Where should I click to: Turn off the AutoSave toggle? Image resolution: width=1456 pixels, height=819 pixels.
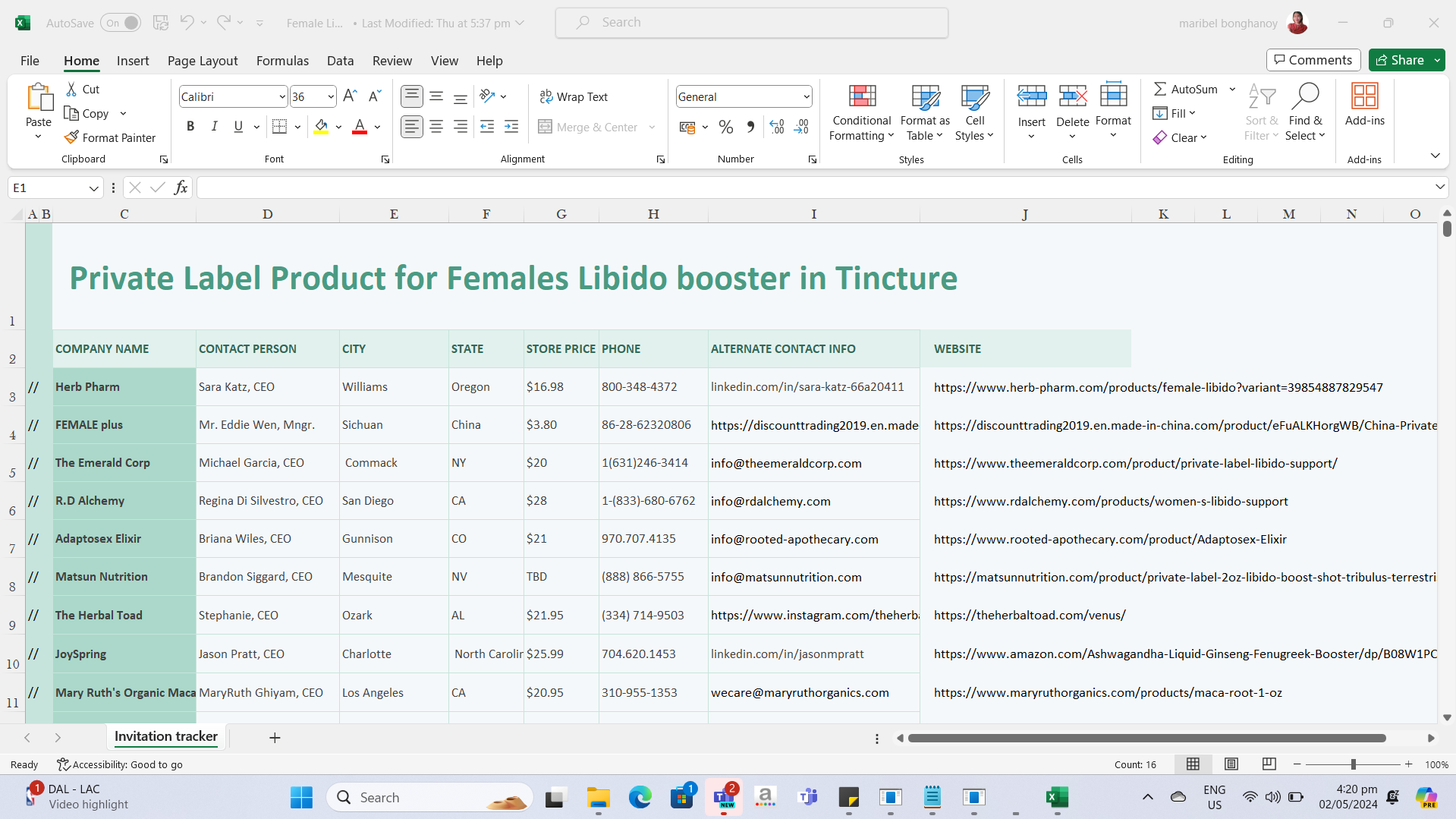coord(121,23)
